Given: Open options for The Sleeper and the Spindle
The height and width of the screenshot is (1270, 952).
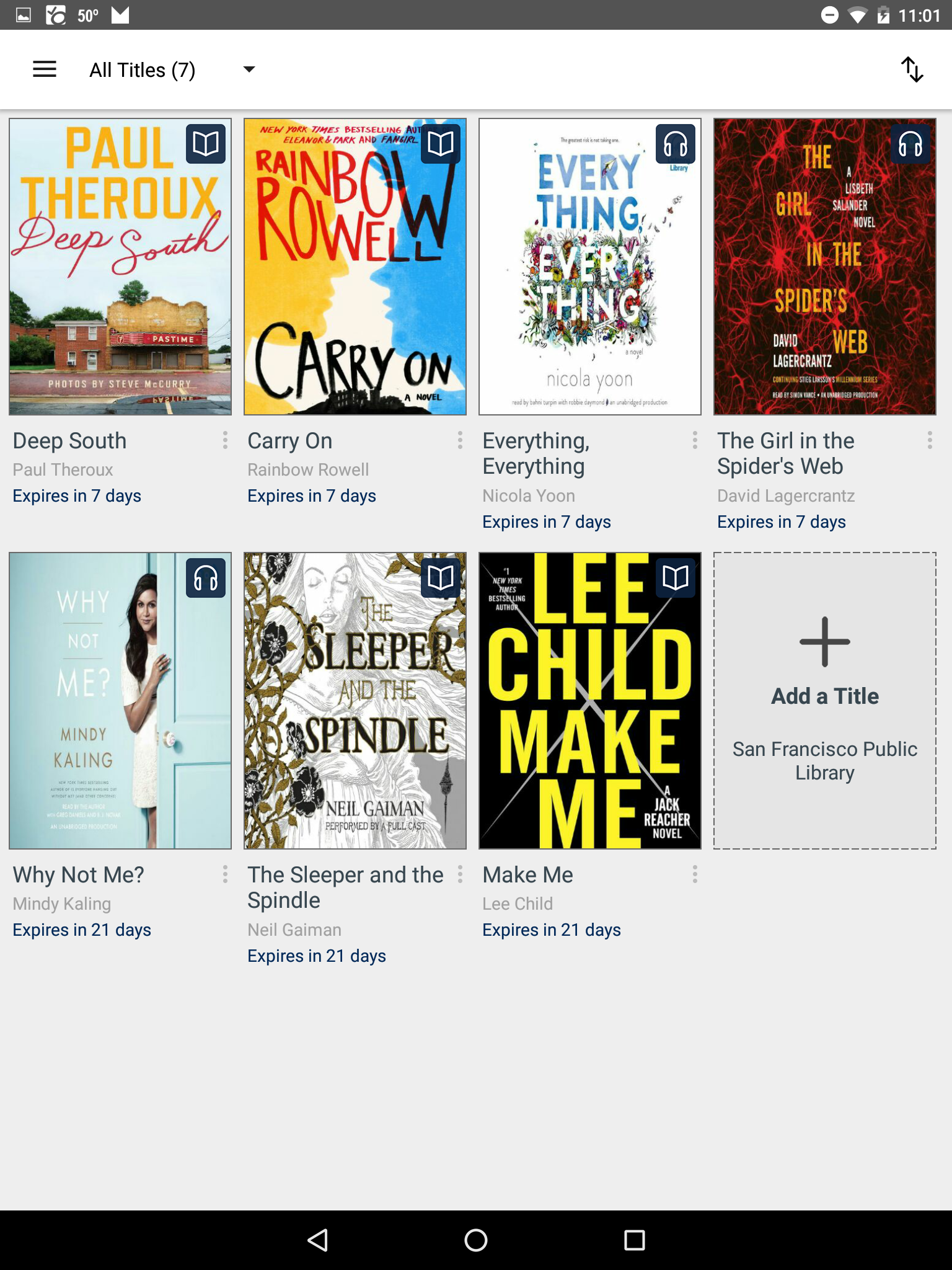Looking at the screenshot, I should point(460,874).
